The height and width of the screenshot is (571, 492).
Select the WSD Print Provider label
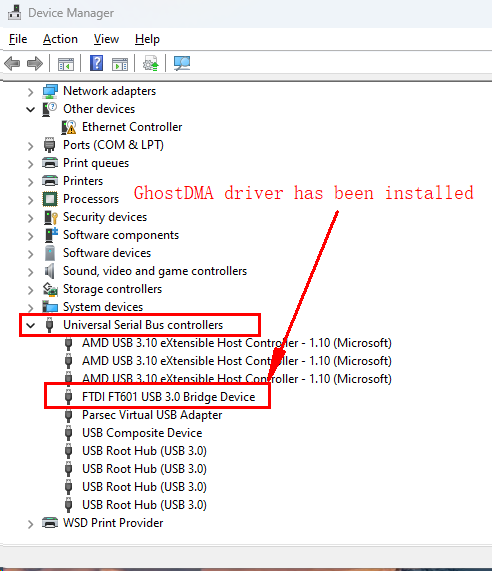(113, 523)
